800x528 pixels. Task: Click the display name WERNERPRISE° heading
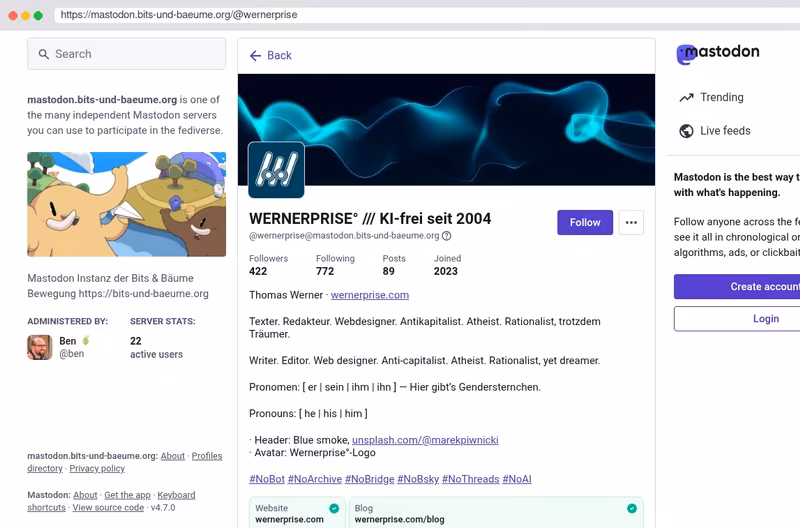pos(370,219)
